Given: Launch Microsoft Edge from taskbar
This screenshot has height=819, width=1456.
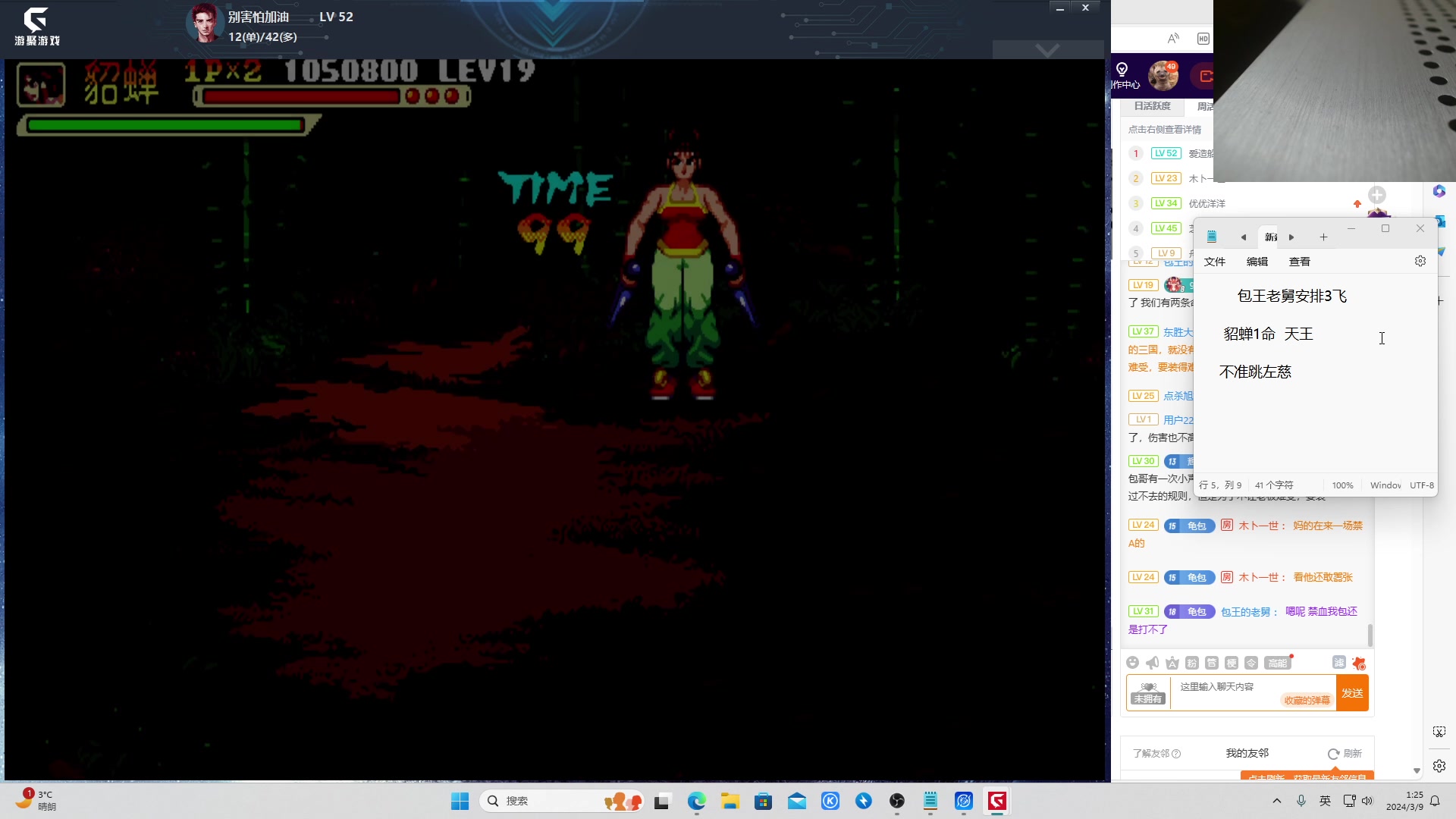Looking at the screenshot, I should 696,801.
